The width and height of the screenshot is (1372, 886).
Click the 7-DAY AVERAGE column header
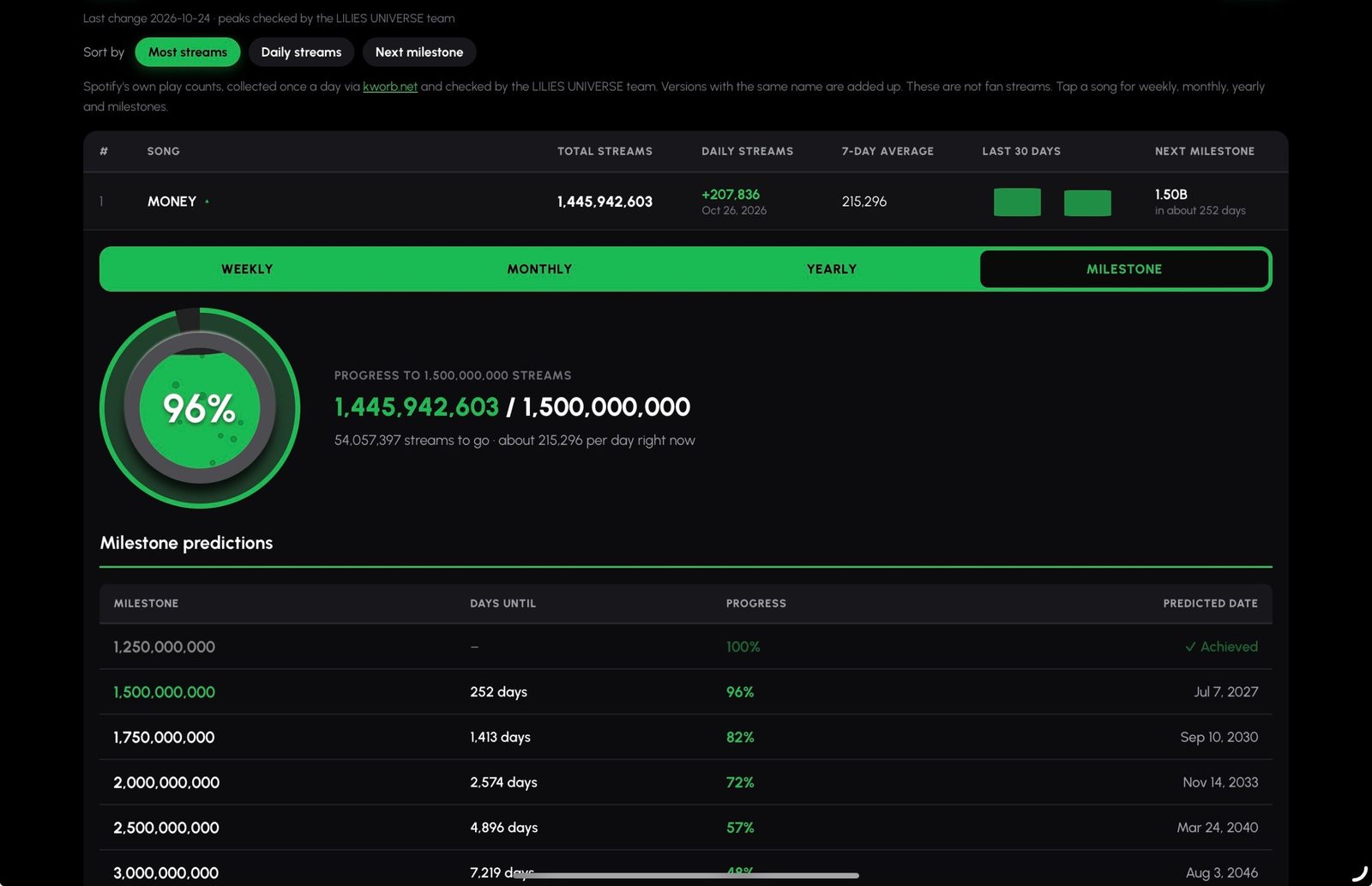tap(888, 151)
